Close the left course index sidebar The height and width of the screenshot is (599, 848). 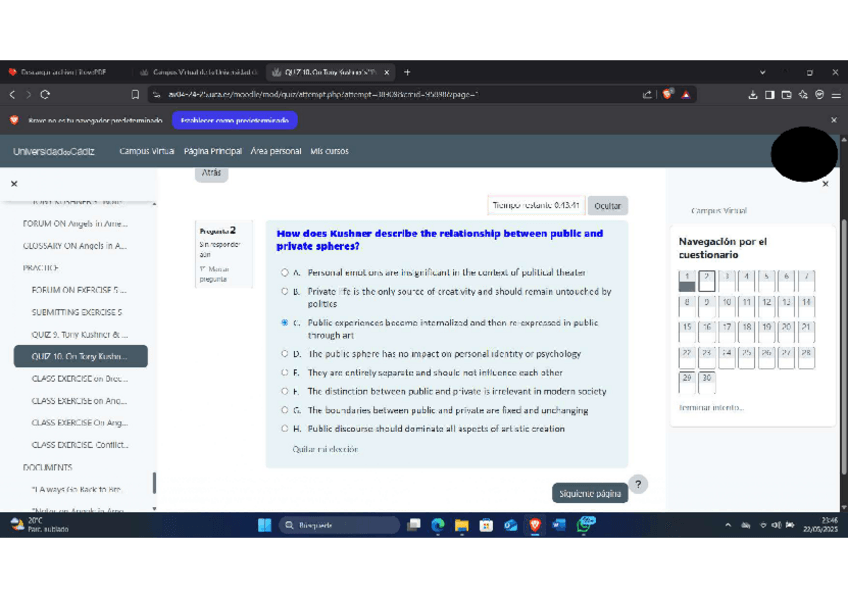click(14, 184)
